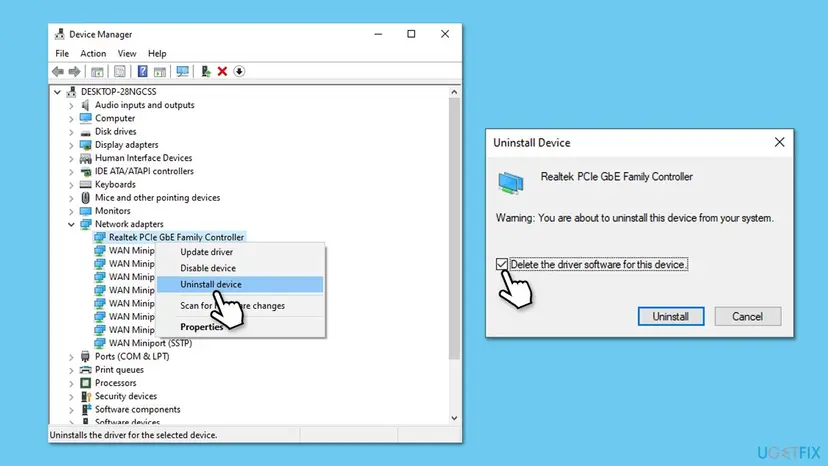Click the update device driver toolbar icon
Image resolution: width=828 pixels, height=466 pixels.
[x=206, y=71]
